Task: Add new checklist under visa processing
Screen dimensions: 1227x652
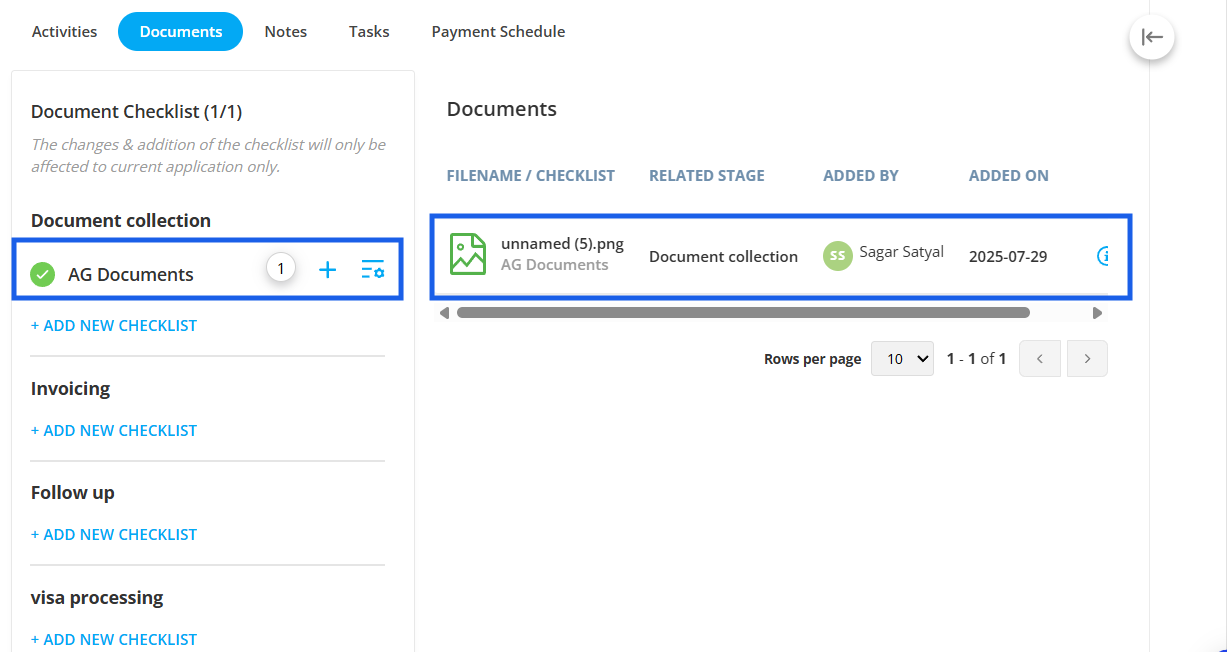Action: coord(114,639)
